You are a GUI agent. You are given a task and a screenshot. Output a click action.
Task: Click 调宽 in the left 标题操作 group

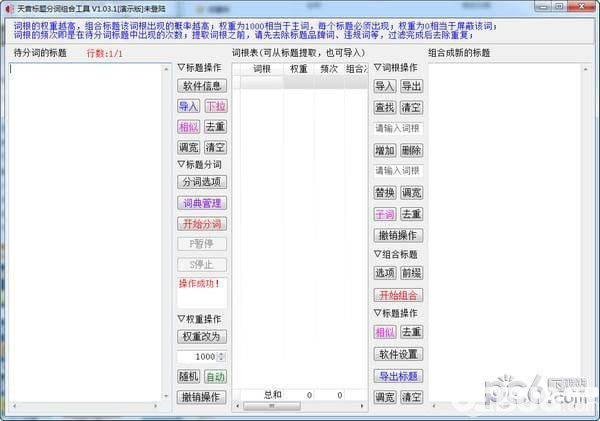click(x=188, y=147)
